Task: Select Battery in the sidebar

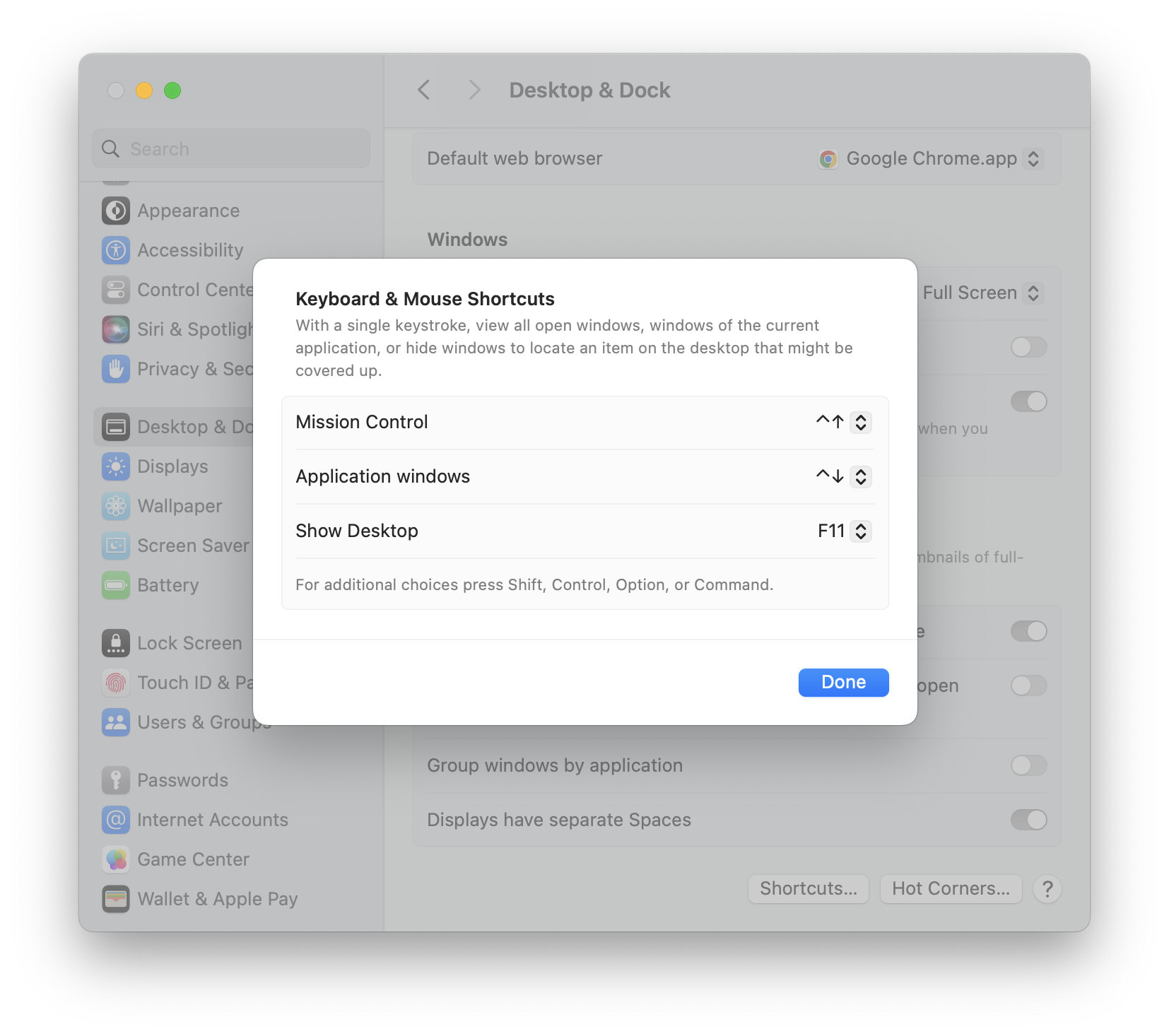Action: tap(168, 585)
